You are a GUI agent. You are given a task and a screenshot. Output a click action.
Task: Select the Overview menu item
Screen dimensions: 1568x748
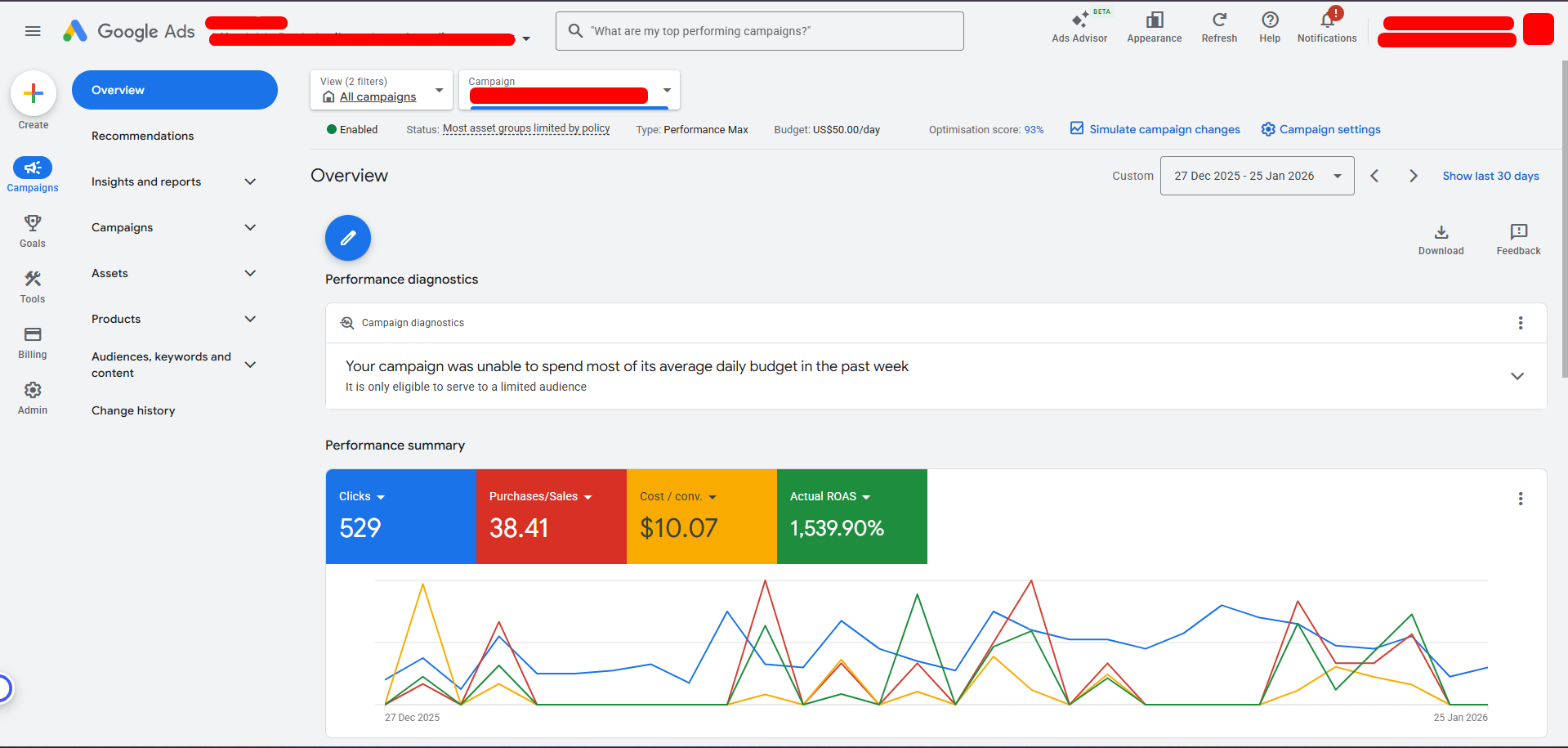point(175,90)
